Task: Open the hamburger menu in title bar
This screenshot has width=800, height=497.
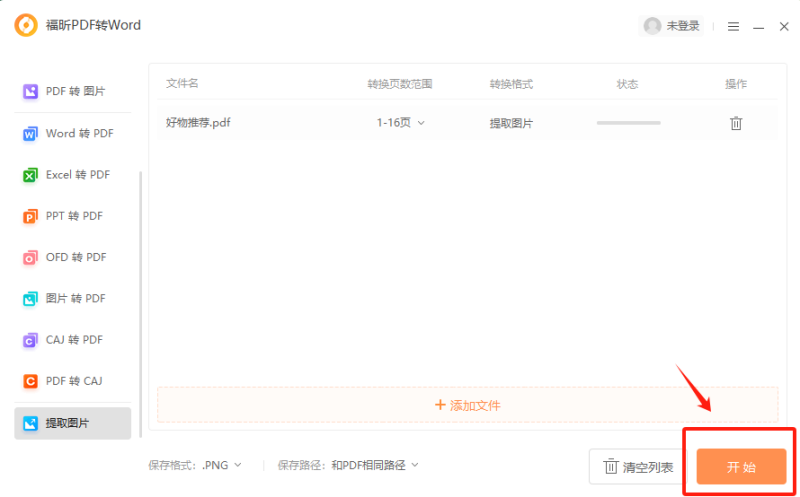Action: pos(733,27)
